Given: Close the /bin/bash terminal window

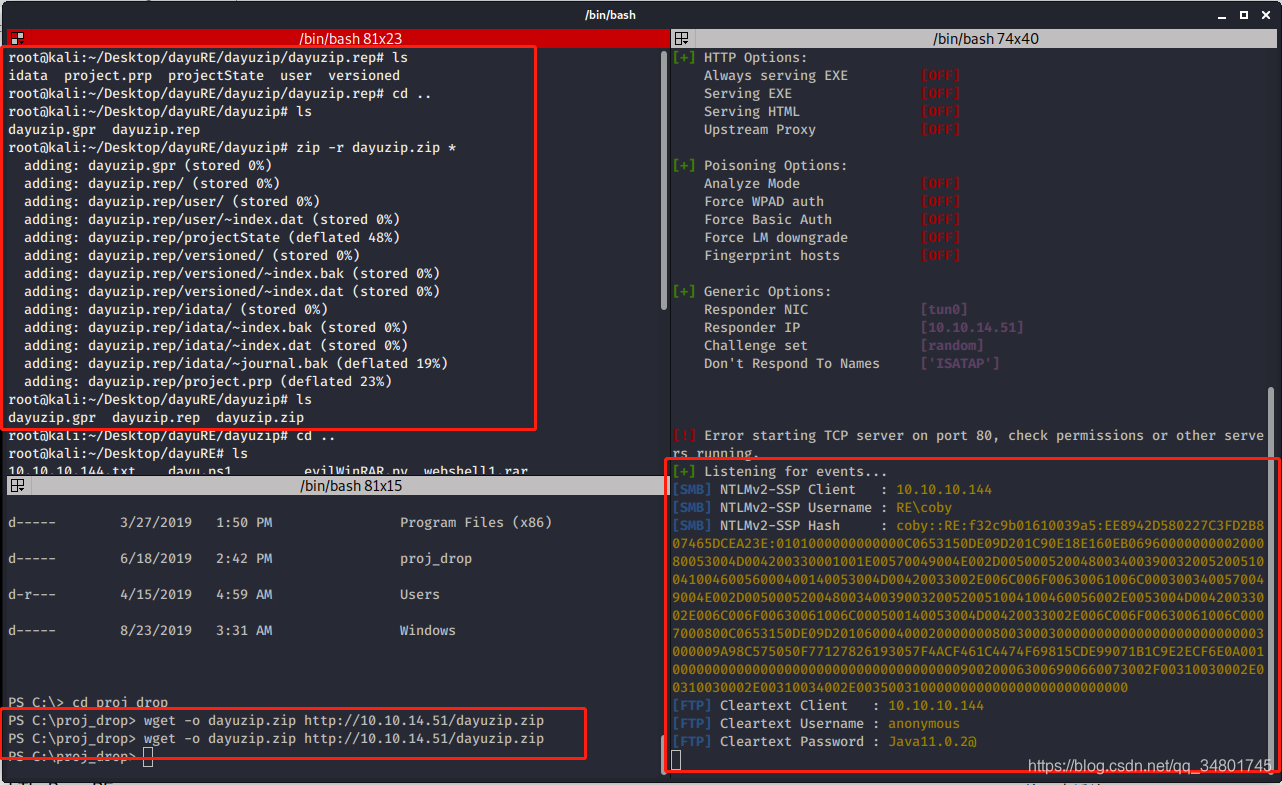Looking at the screenshot, I should pos(1265,15).
